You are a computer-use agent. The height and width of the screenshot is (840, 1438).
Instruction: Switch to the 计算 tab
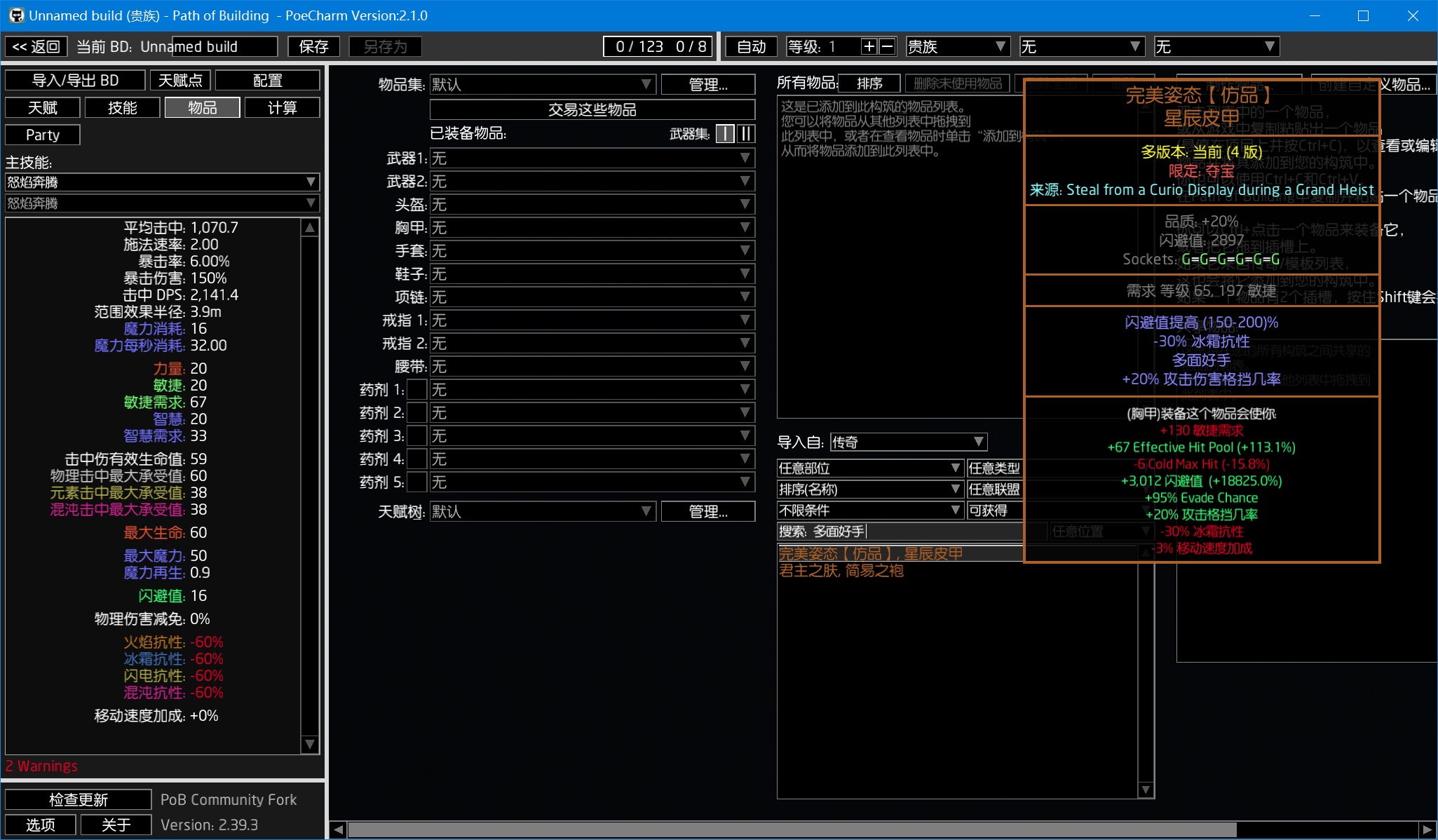283,108
